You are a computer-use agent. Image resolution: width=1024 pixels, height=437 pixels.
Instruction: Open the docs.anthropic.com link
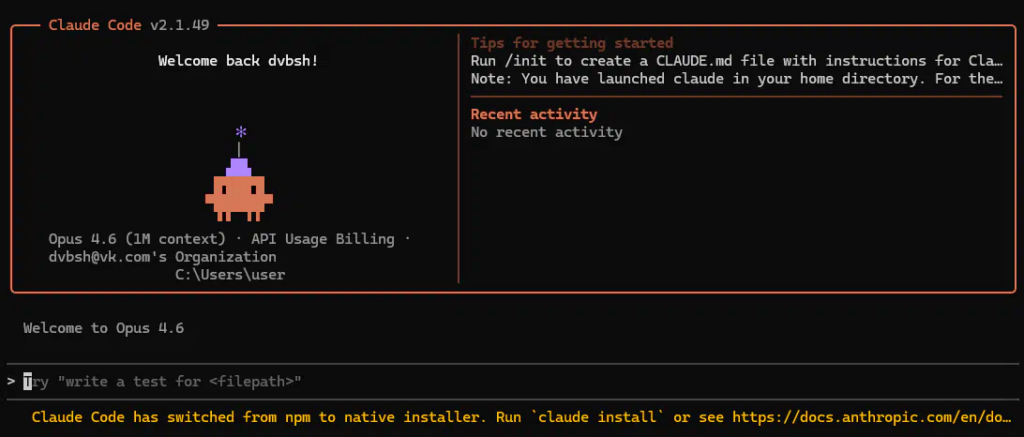click(x=874, y=417)
